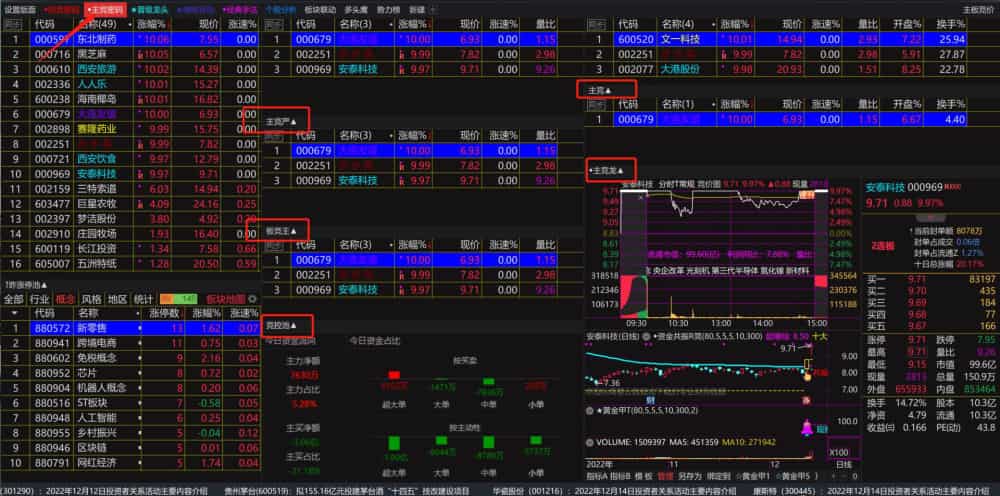Switch to the 首板龙头 tab

[x=148, y=10]
